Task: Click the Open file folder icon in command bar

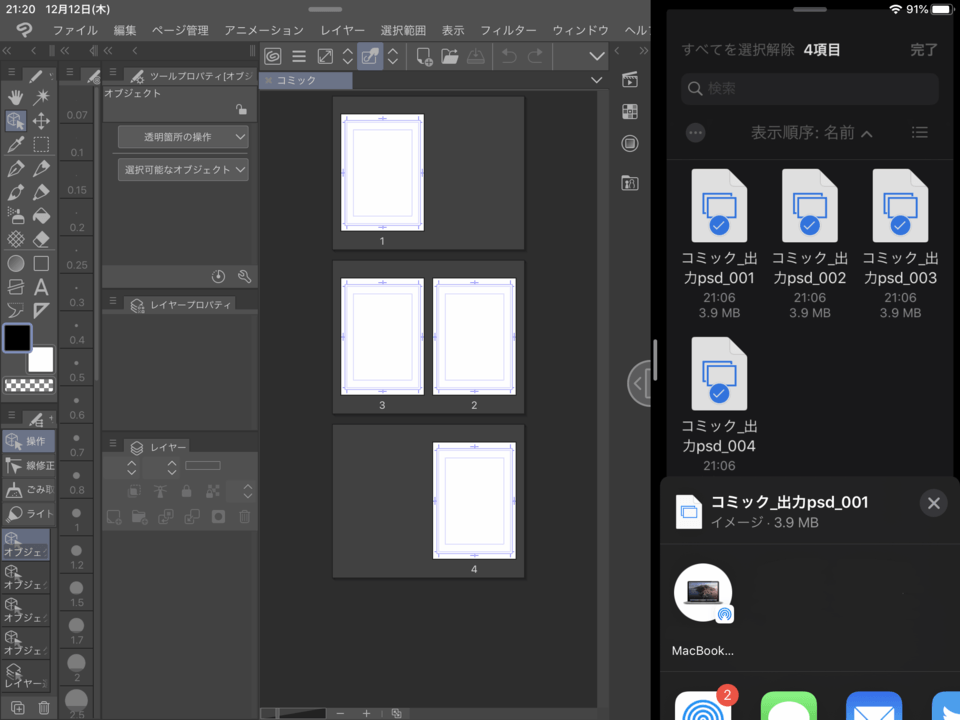Action: (450, 56)
